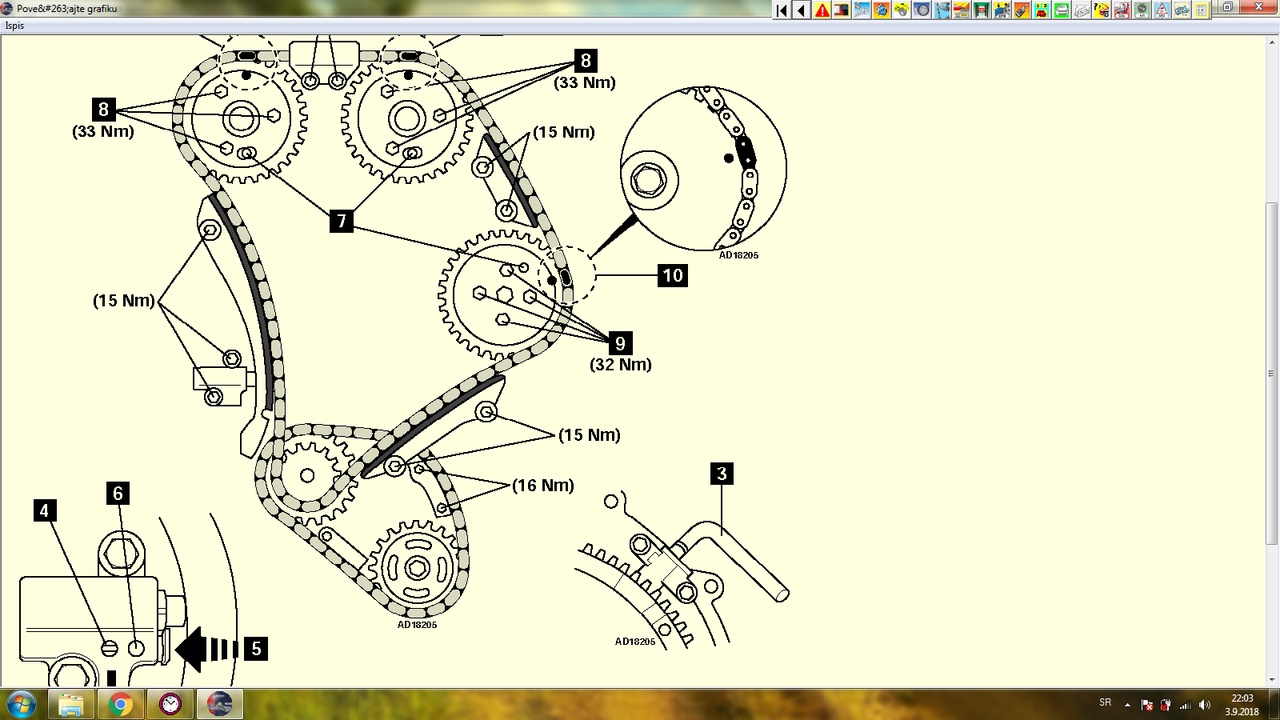The height and width of the screenshot is (720, 1280).
Task: Click the power plug tray icon
Action: coord(1165,704)
